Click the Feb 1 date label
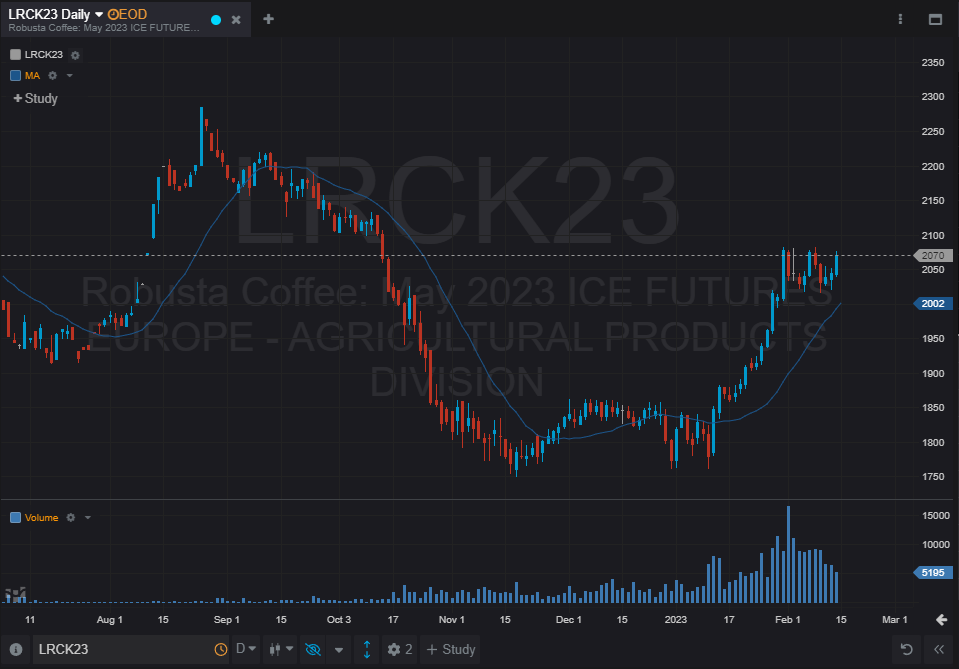Viewport: 959px width, 669px height. tap(788, 619)
